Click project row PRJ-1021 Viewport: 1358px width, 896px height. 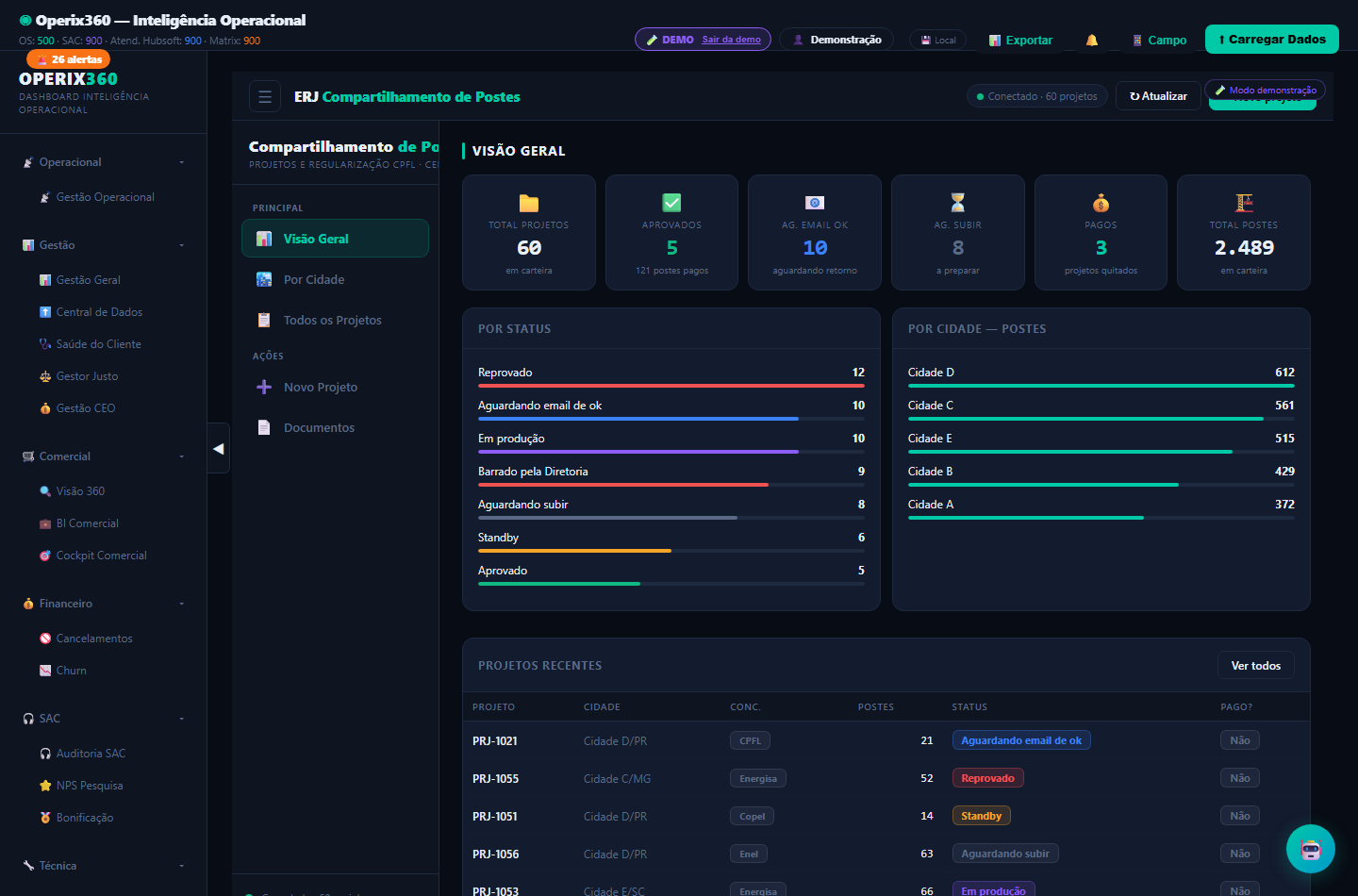(x=886, y=740)
